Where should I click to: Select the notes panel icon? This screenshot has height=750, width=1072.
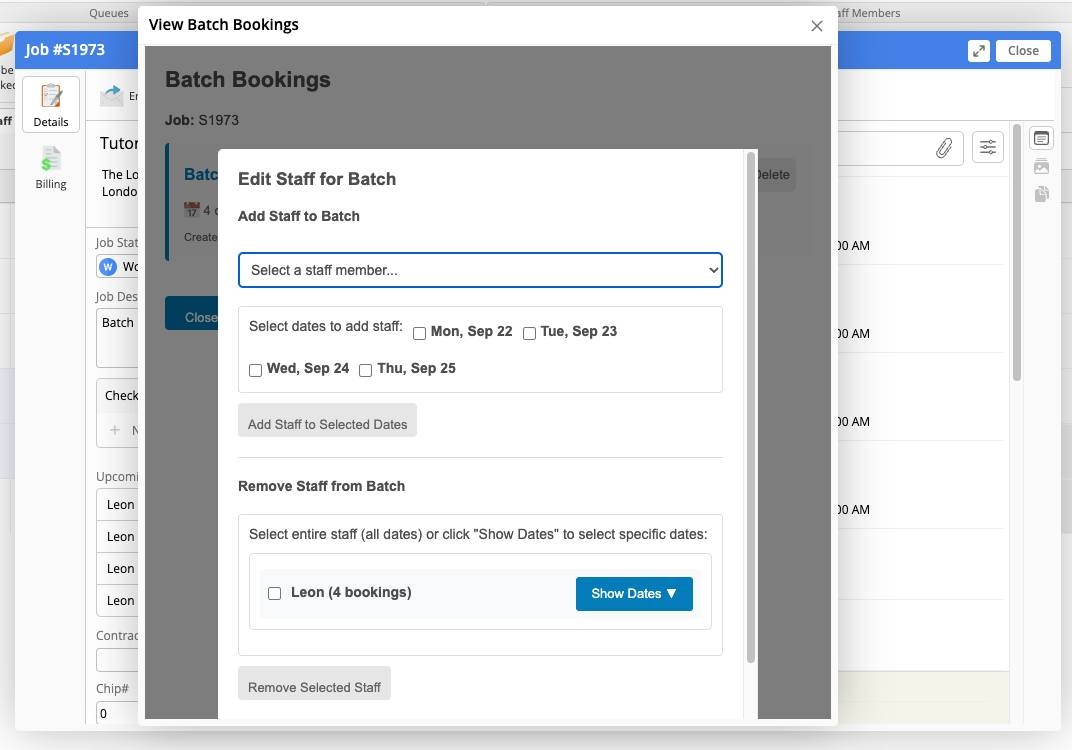[1041, 139]
